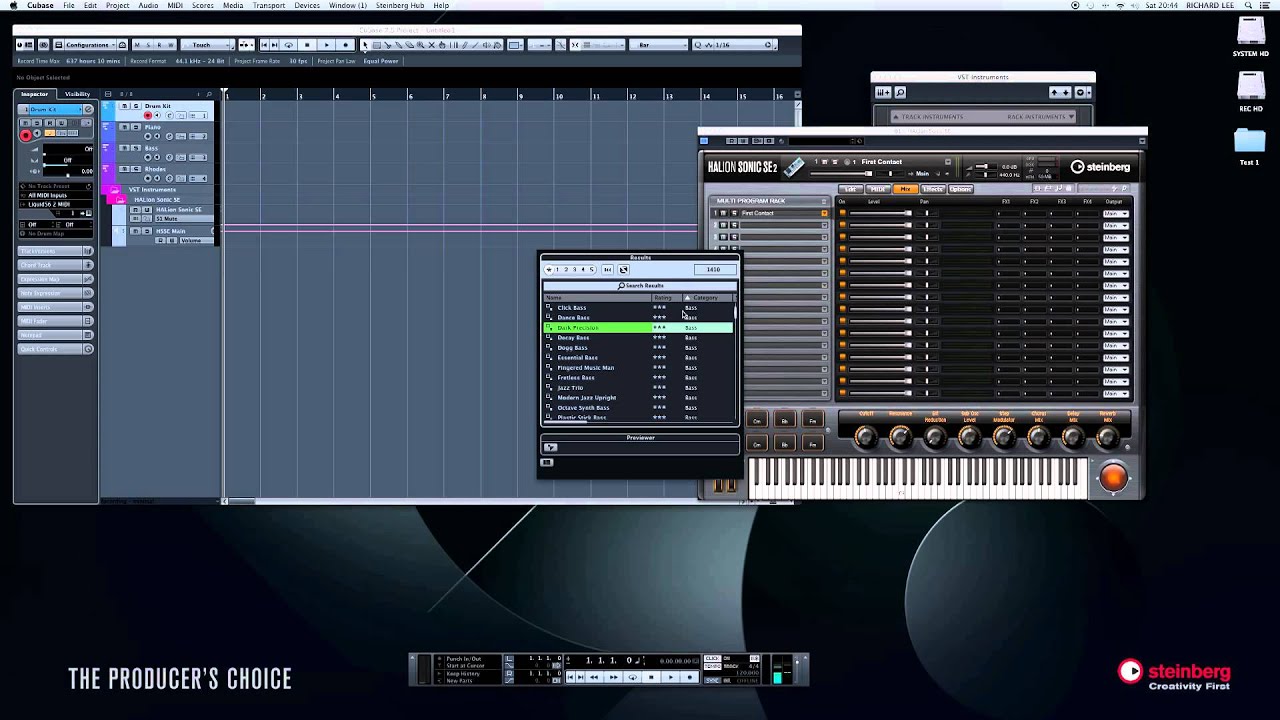Switch to the Visibility tab
Image resolution: width=1280 pixels, height=720 pixels.
[77, 94]
